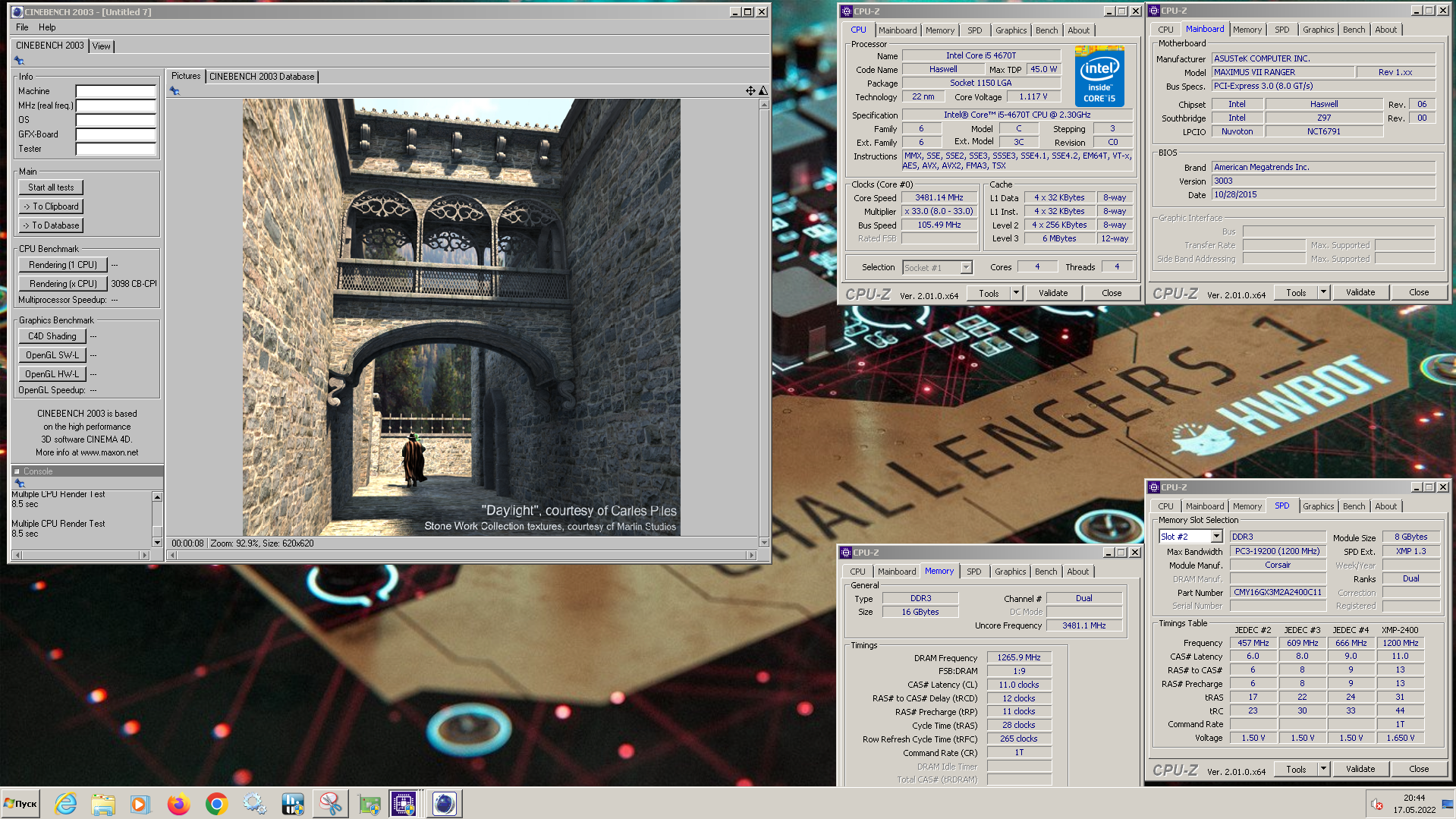
Task: Select the Pictures tab
Action: [186, 76]
